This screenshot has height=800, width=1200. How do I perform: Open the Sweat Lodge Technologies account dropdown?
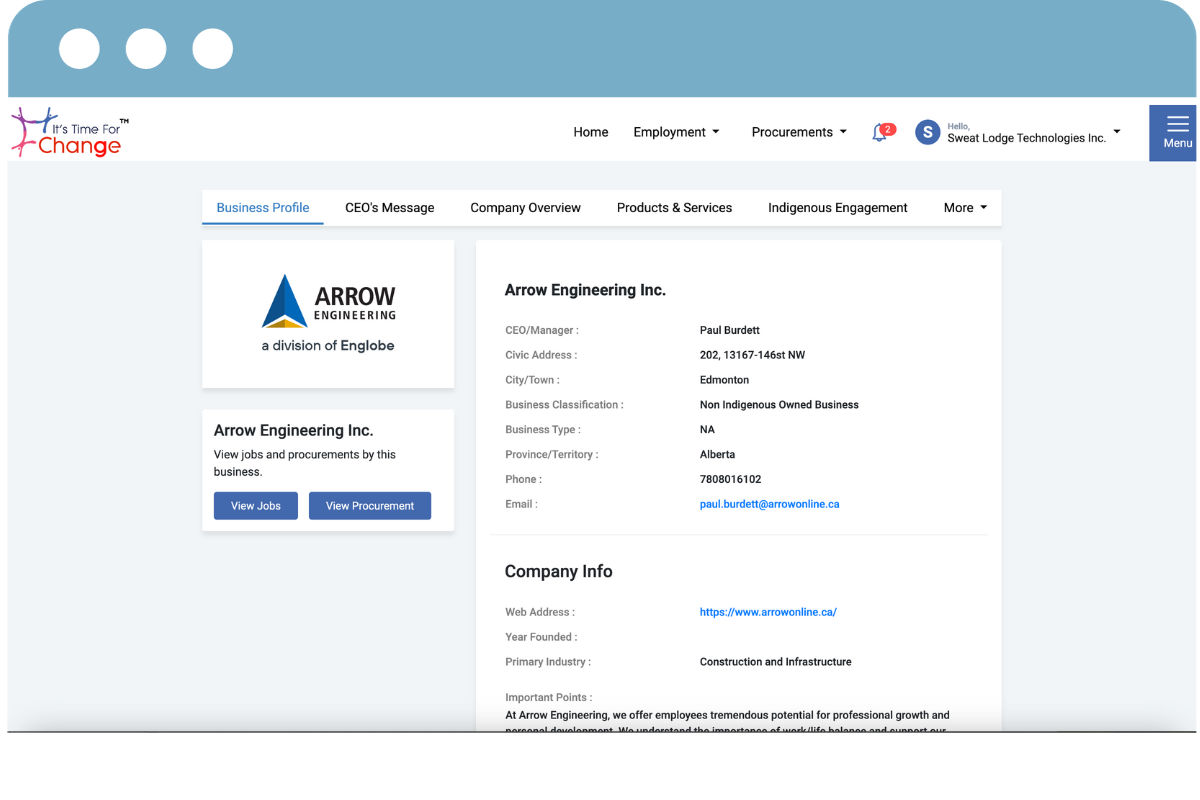click(x=1033, y=133)
